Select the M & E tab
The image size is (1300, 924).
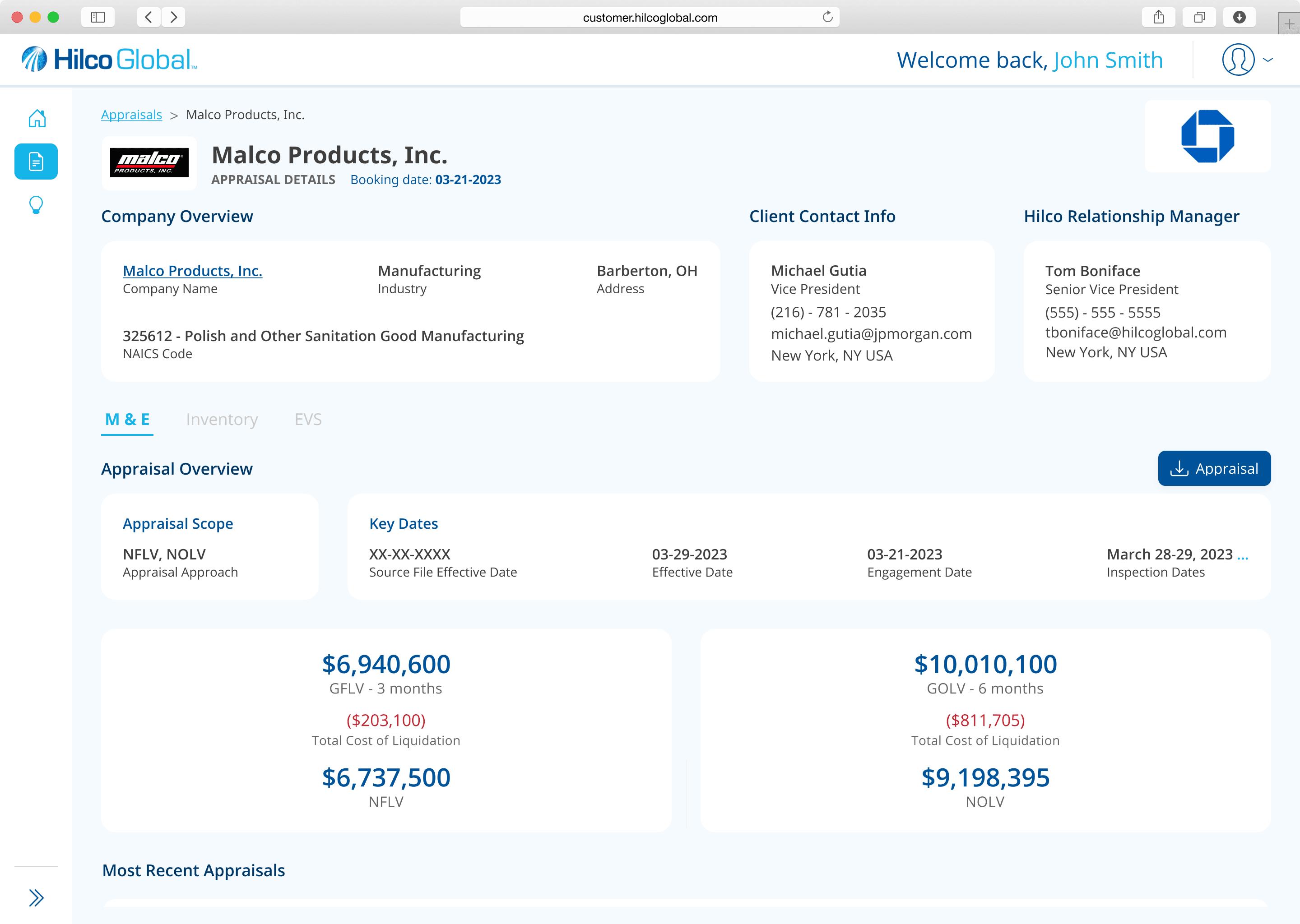point(127,420)
